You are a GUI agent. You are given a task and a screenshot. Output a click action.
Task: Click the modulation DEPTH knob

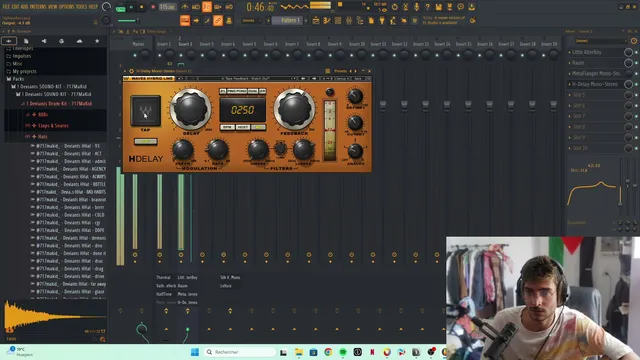182,150
